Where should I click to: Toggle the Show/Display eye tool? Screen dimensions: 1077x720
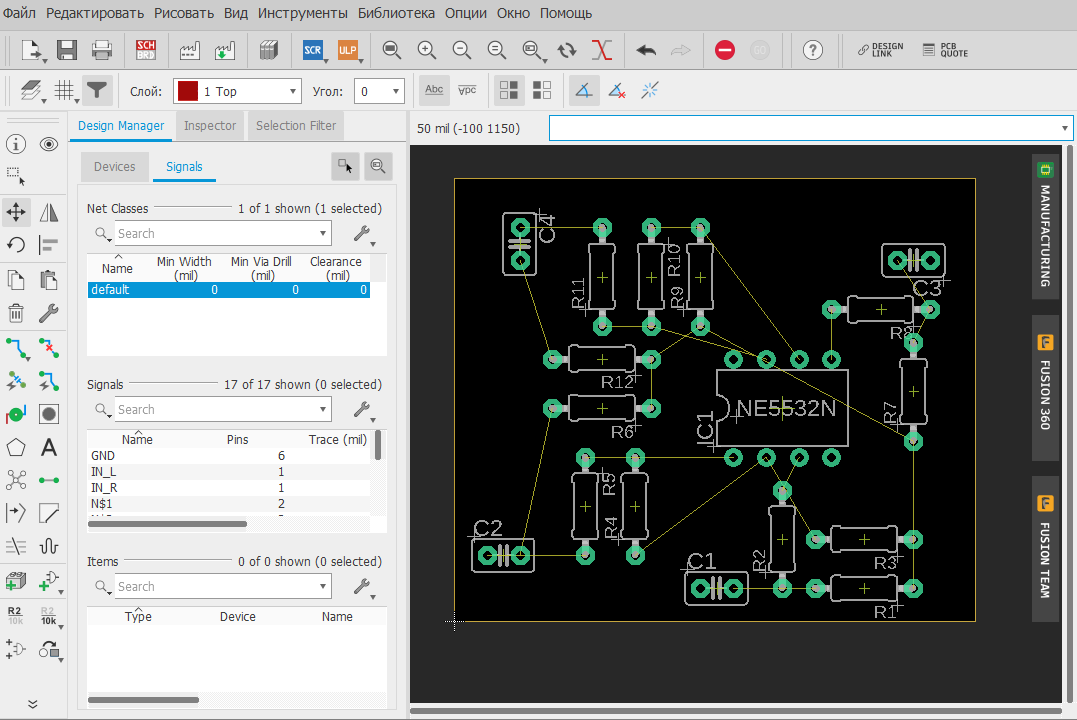coord(49,144)
